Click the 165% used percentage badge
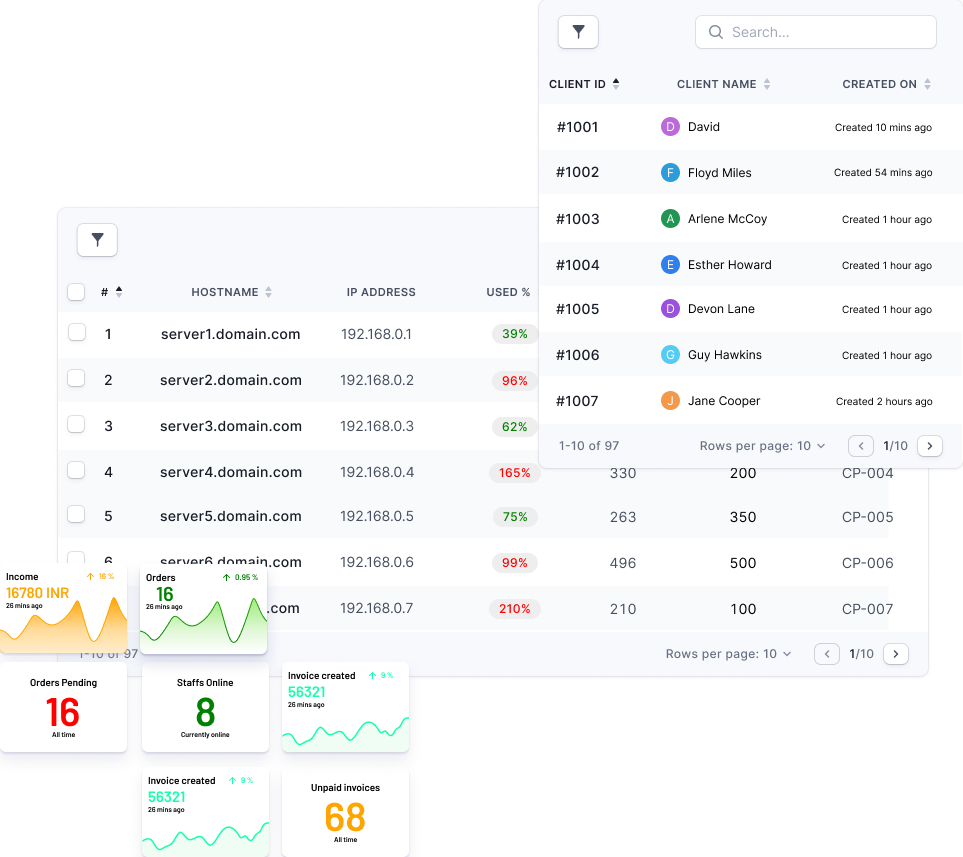 (x=515, y=472)
